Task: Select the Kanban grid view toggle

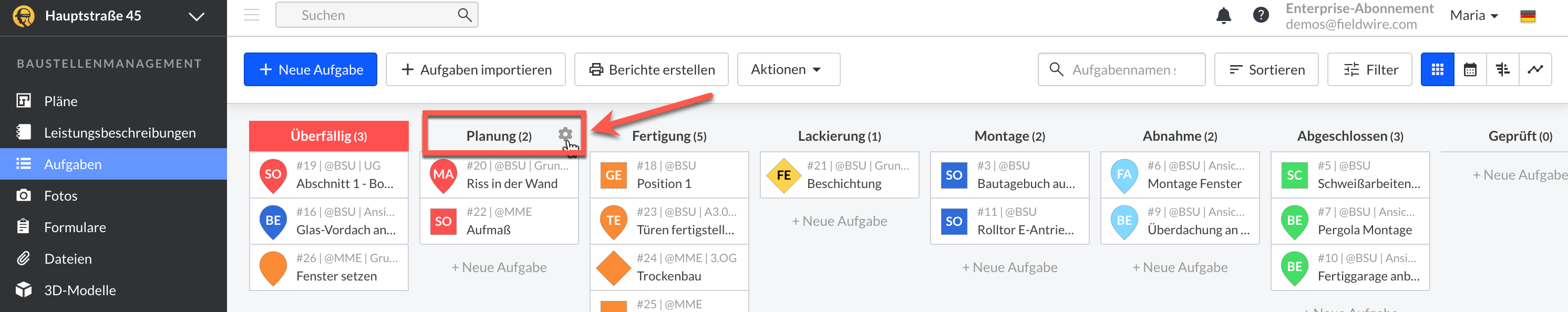Action: (1437, 70)
